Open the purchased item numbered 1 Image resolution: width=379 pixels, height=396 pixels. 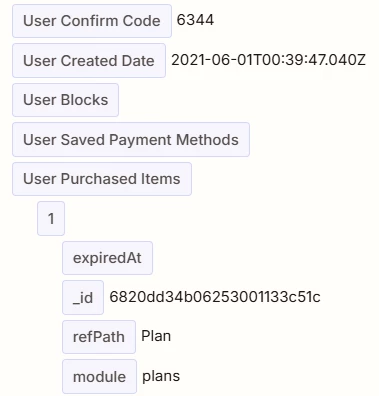pos(51,219)
